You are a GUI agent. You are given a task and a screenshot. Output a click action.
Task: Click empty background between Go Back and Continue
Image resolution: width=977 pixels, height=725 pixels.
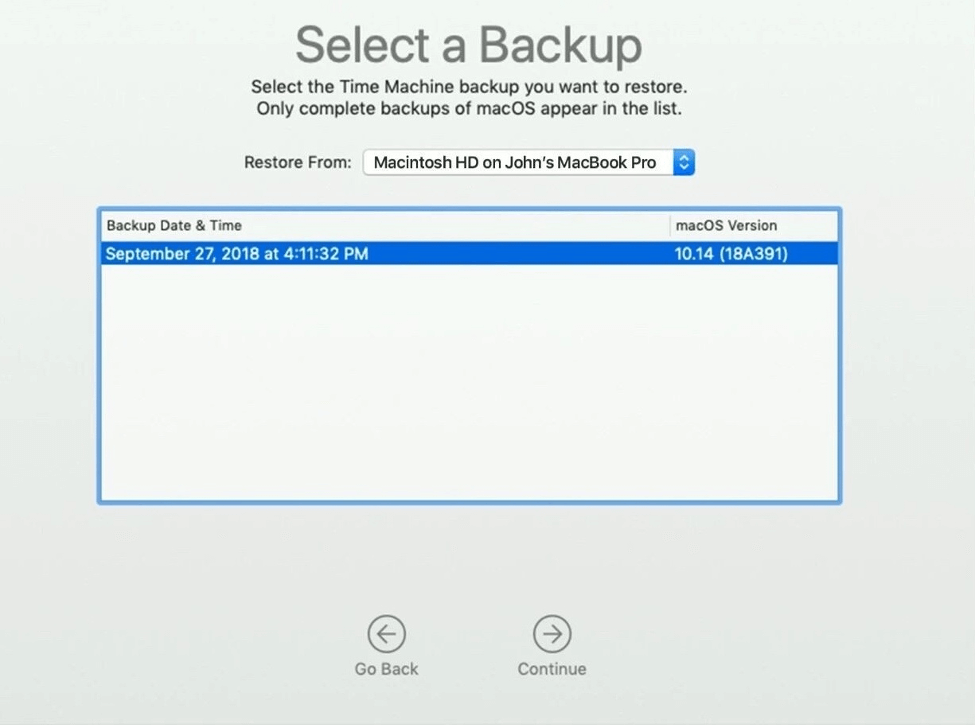point(468,640)
